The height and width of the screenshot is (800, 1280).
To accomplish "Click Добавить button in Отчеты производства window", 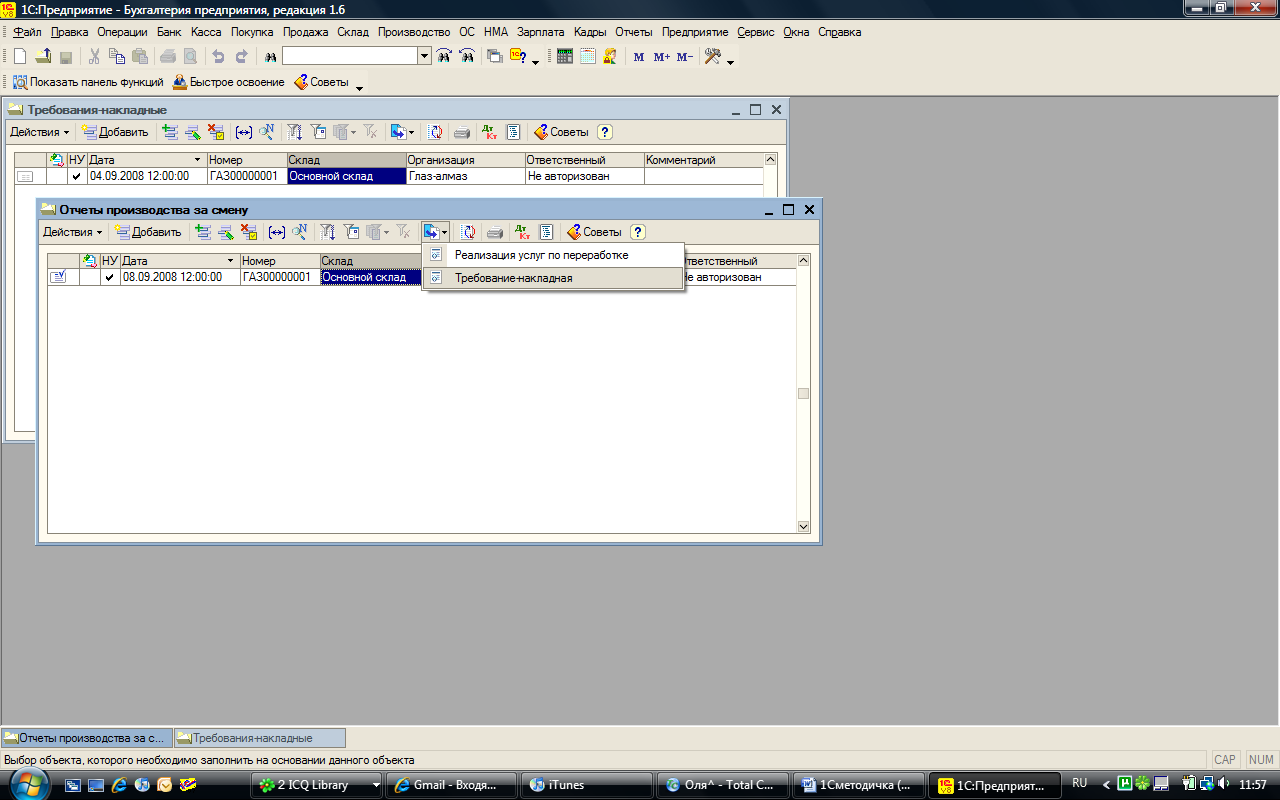I will (x=148, y=232).
